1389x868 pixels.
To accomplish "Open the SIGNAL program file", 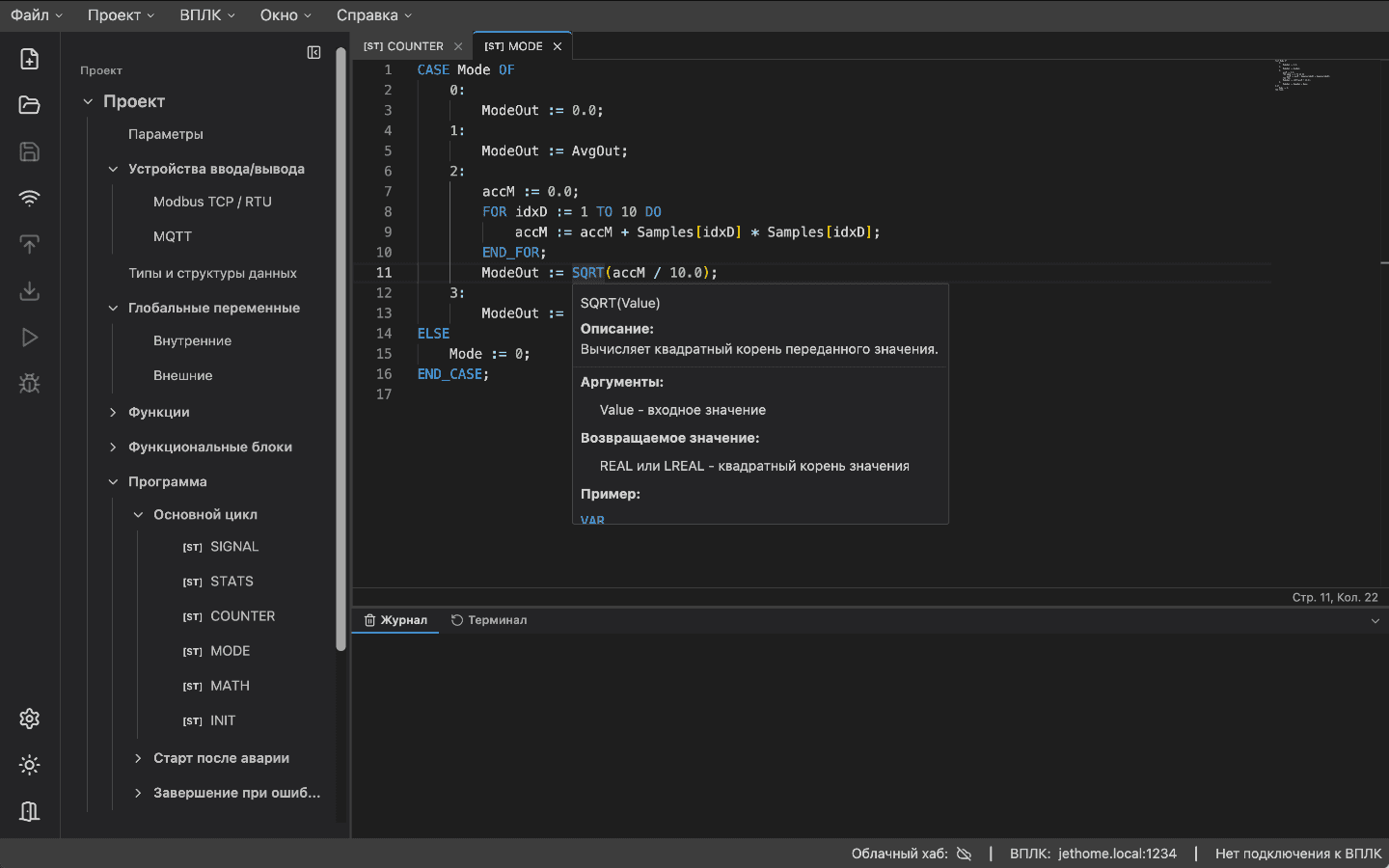I will point(221,547).
